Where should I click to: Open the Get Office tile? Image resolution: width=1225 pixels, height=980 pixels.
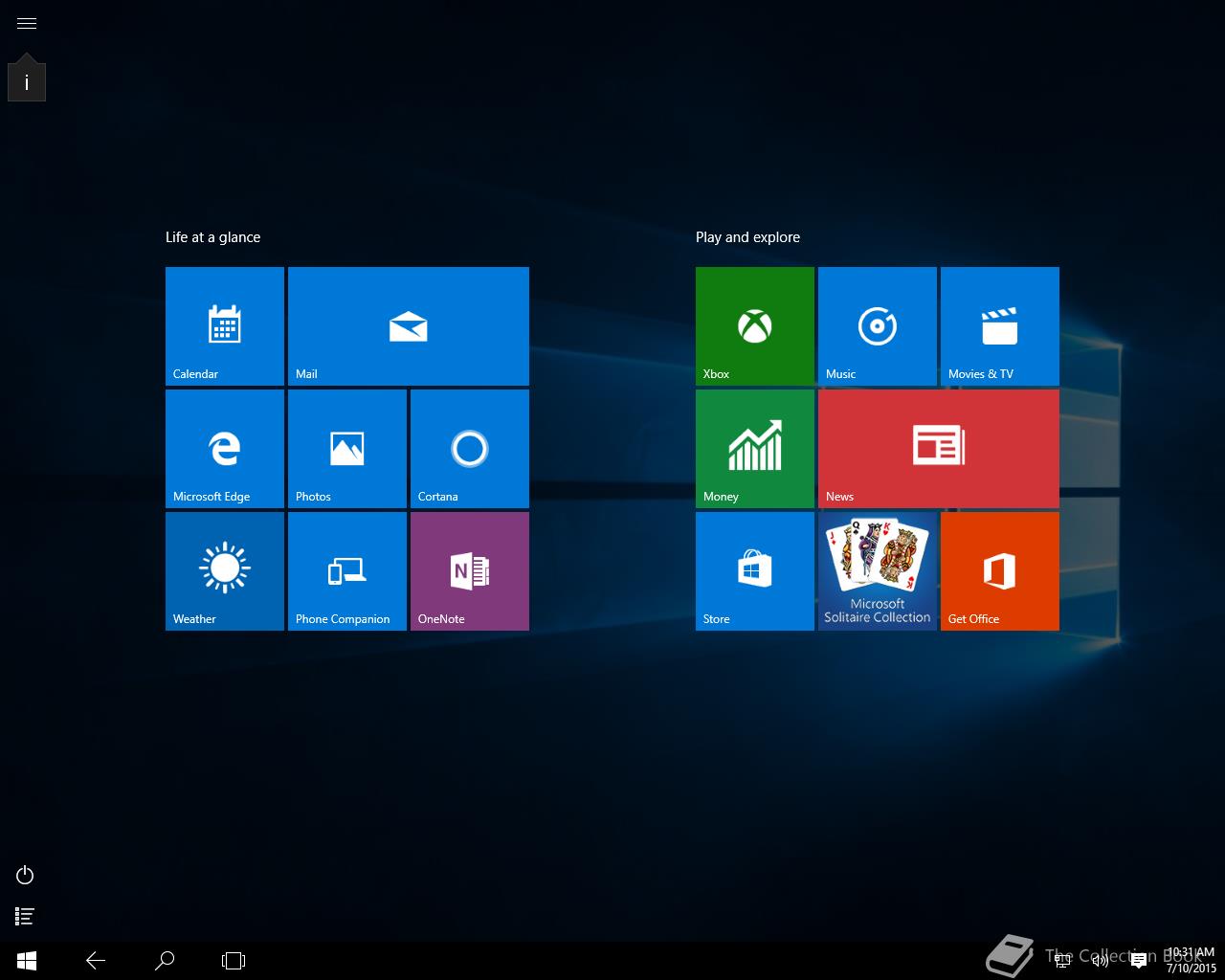[1000, 571]
